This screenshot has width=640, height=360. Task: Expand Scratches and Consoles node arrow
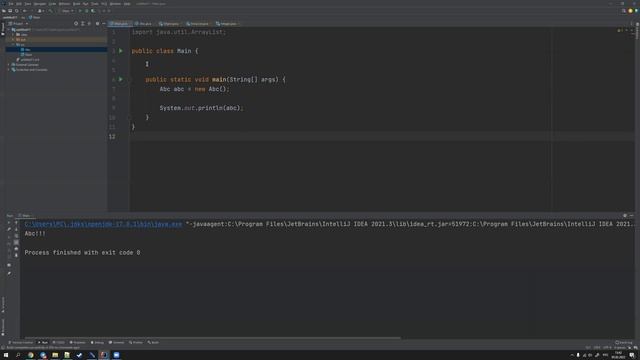tap(9, 70)
